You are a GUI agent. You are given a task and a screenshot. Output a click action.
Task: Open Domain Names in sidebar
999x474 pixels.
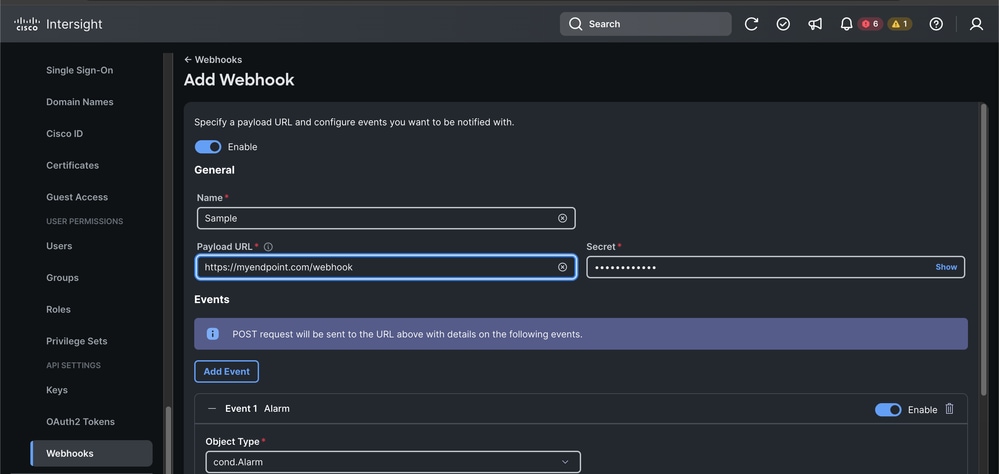(80, 102)
